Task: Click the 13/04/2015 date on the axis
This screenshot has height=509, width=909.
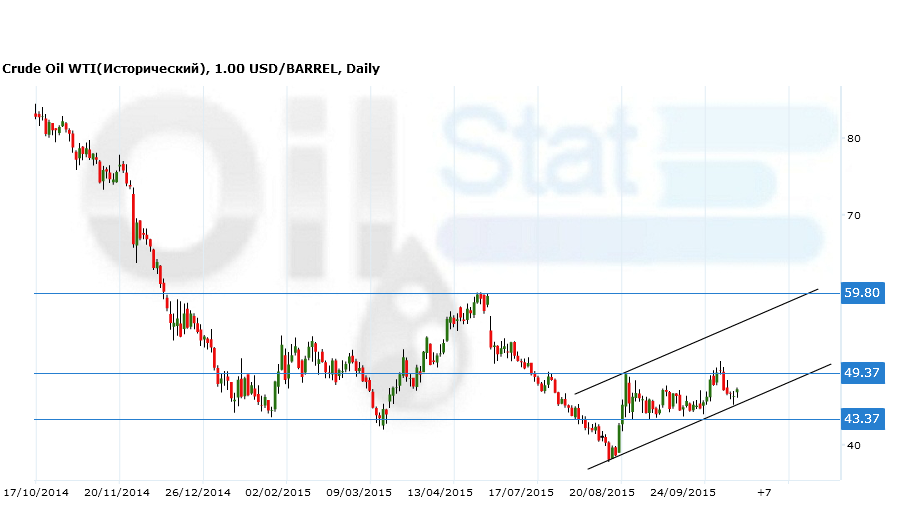Action: click(x=440, y=493)
